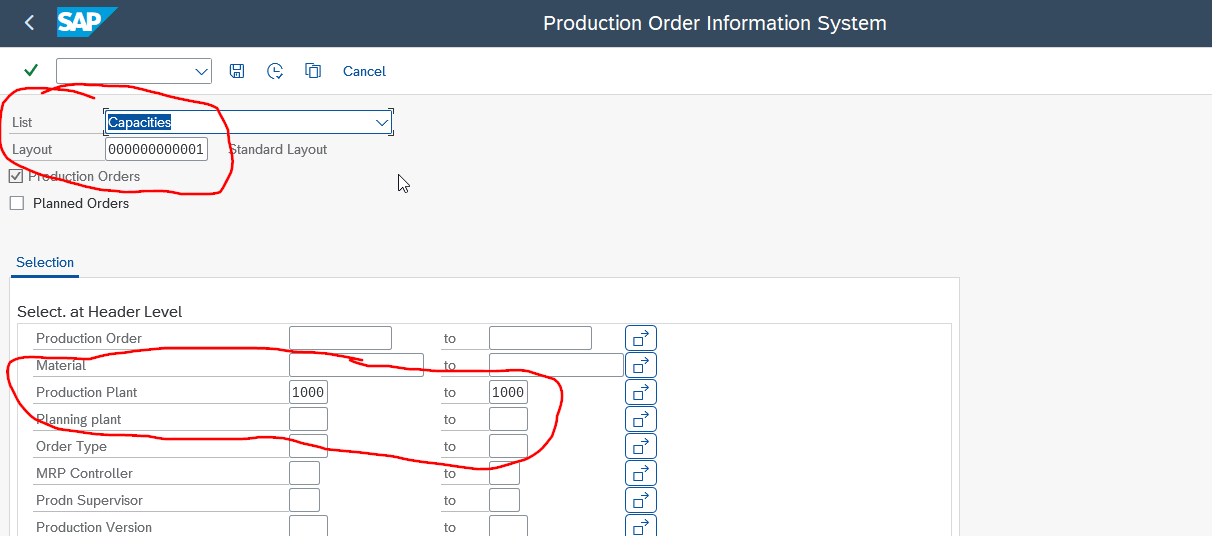
Task: Open multiple selection for Production Version
Action: pyautogui.click(x=641, y=526)
